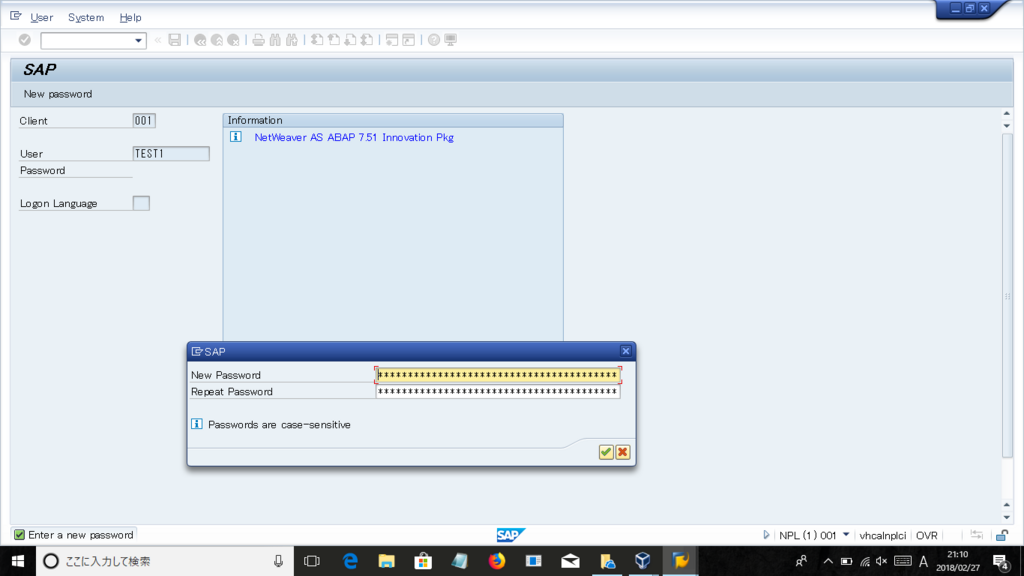This screenshot has width=1024, height=576.
Task: Click the status message 'Enter a new password'
Action: point(81,535)
